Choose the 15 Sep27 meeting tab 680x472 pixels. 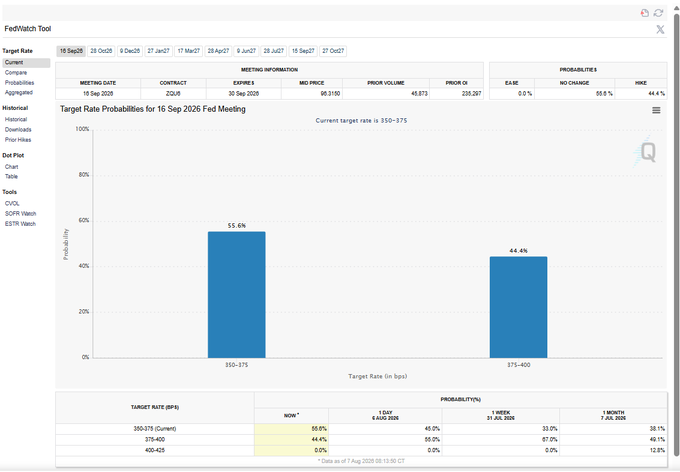click(x=303, y=51)
